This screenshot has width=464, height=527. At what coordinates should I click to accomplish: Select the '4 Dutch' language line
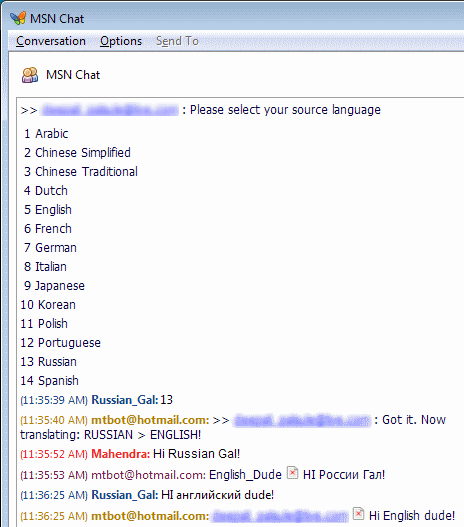click(x=46, y=191)
